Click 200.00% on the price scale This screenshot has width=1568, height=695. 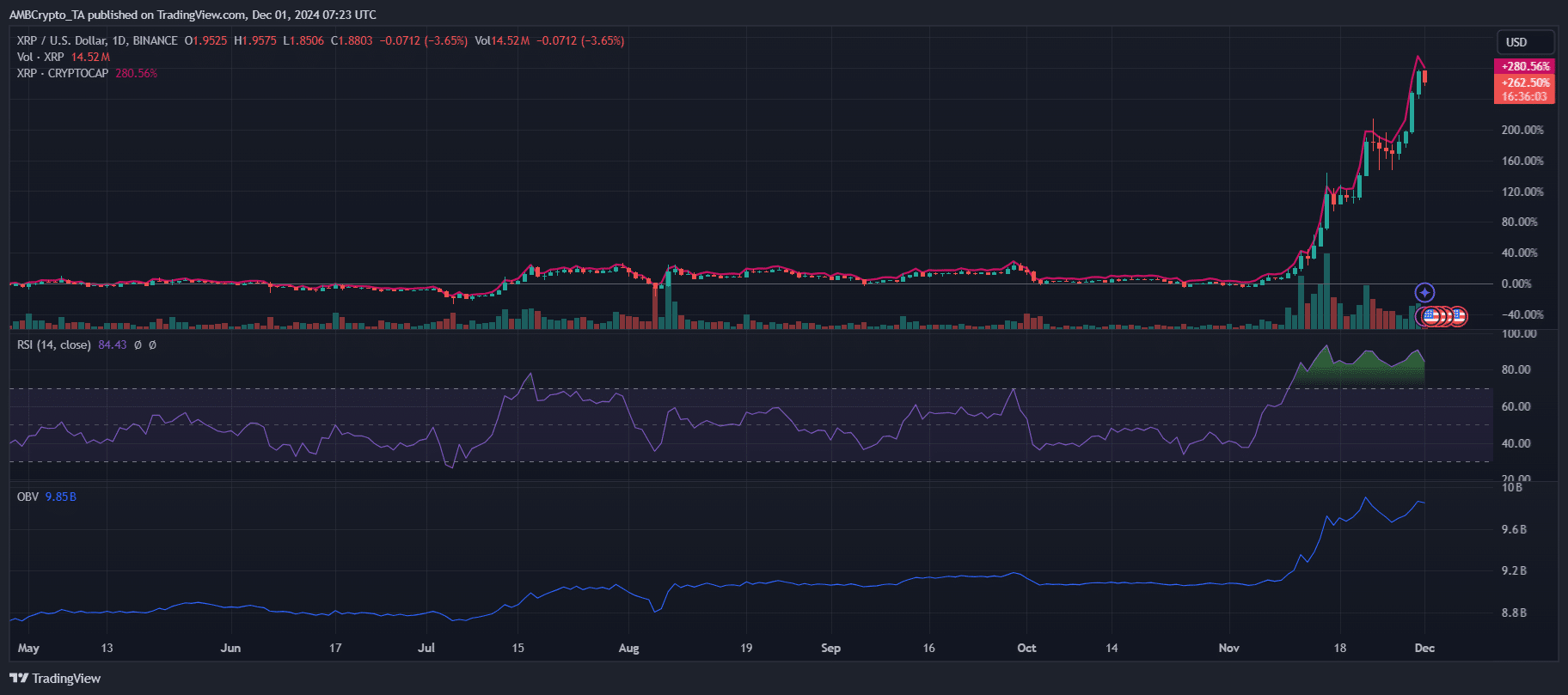pyautogui.click(x=1522, y=130)
